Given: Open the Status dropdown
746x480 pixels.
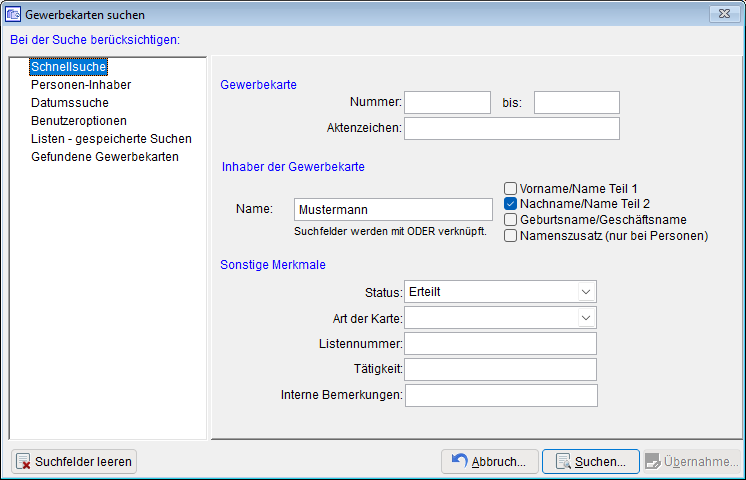Looking at the screenshot, I should pos(585,292).
